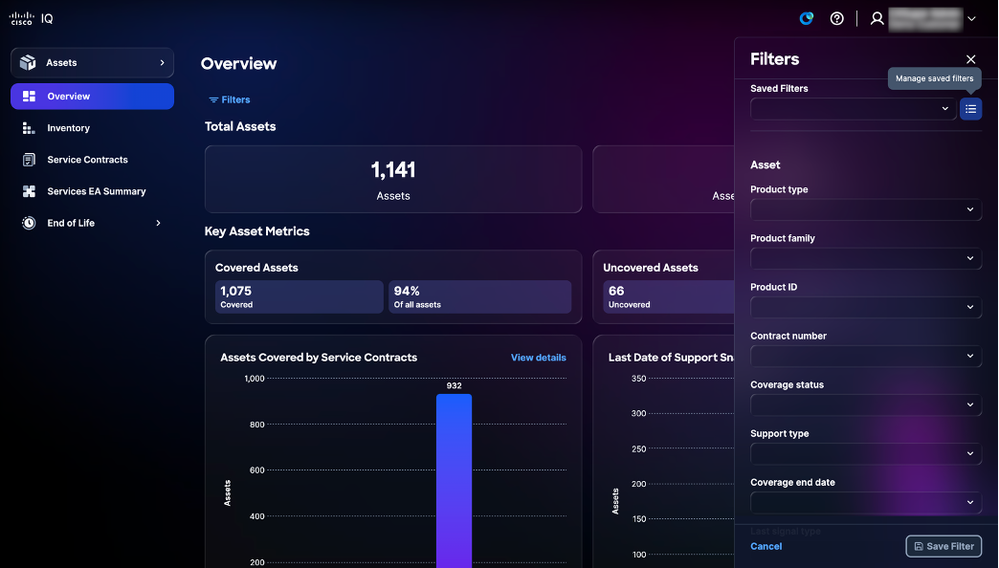Click the Covered Assets card title

pos(257,268)
